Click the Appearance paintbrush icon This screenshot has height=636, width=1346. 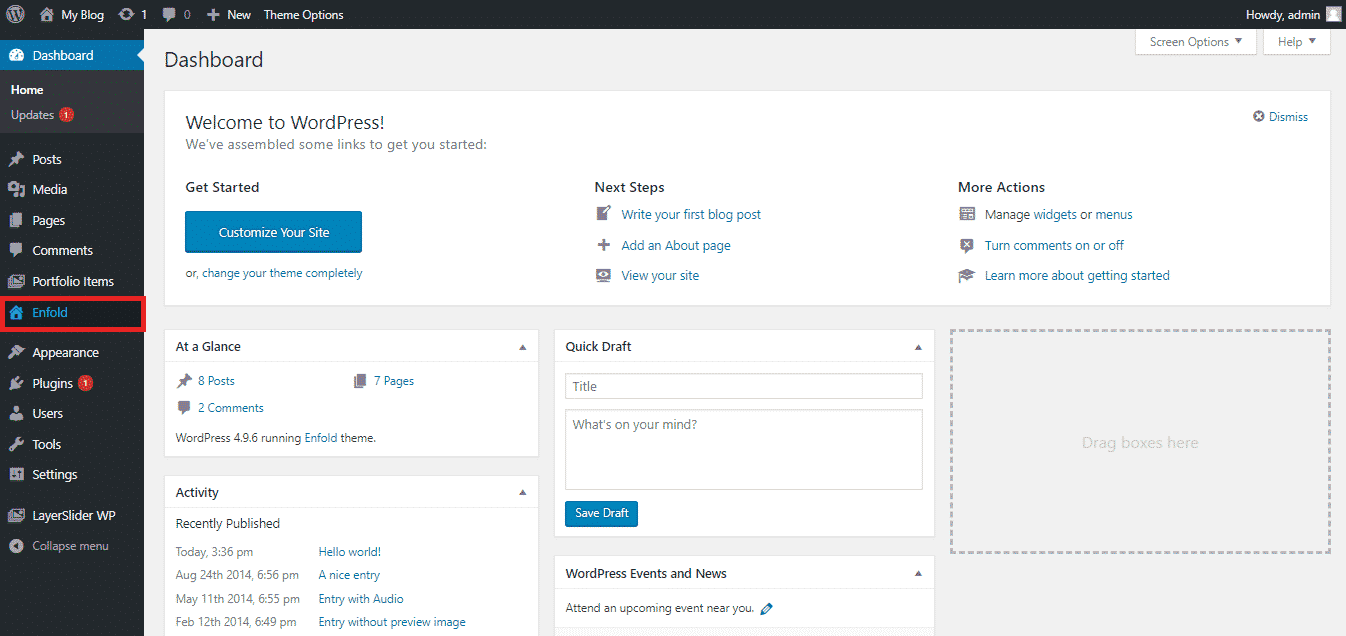tap(16, 352)
